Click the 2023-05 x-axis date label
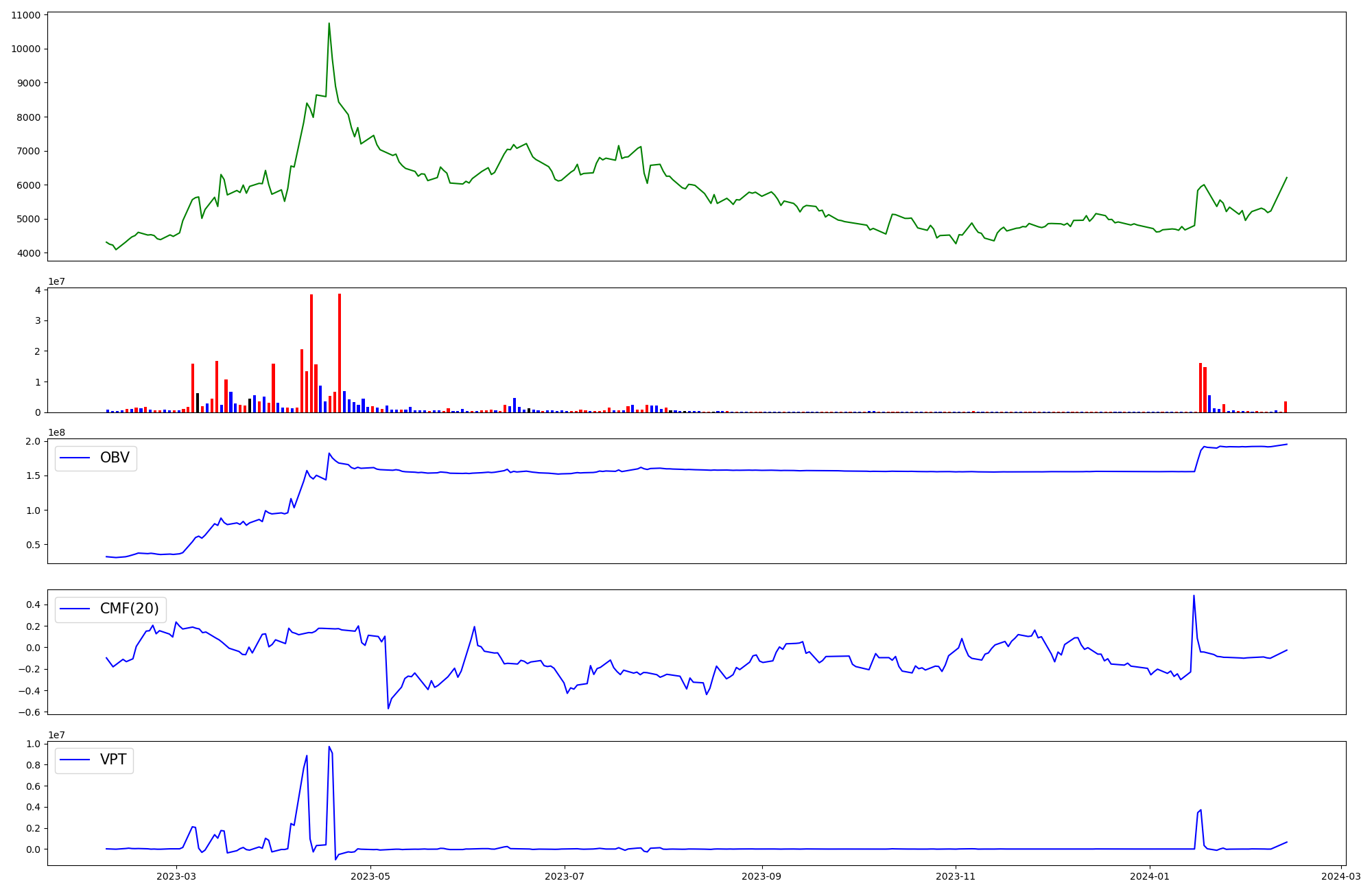 tap(370, 876)
